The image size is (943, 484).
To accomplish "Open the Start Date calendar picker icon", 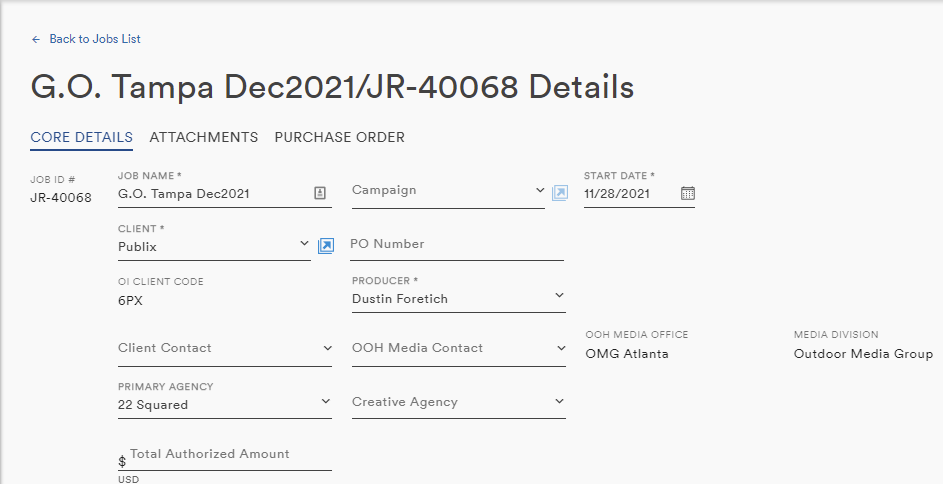I will tap(687, 193).
